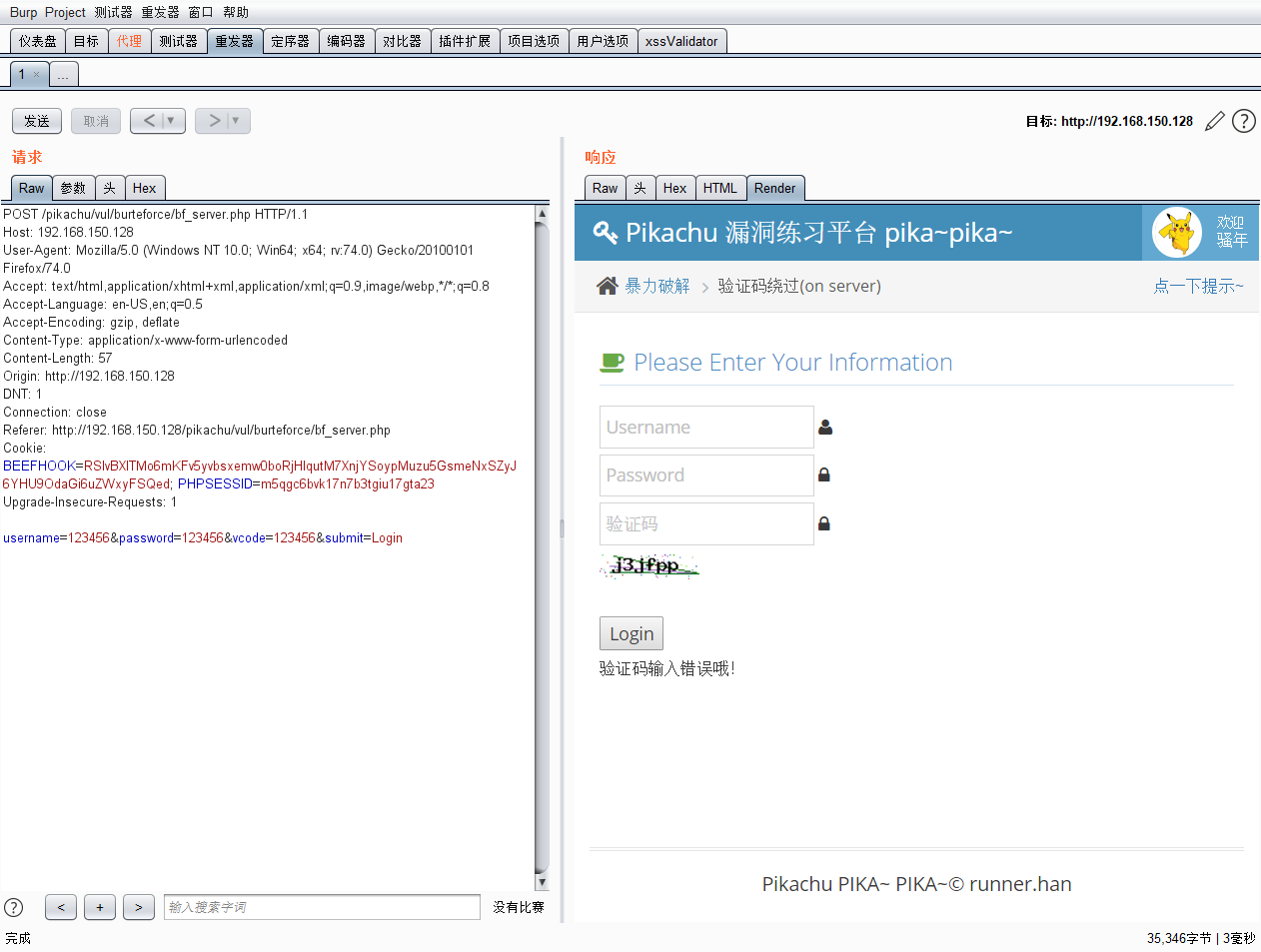Open the 测试器 menu in menu bar
This screenshot has width=1261, height=952.
click(113, 12)
